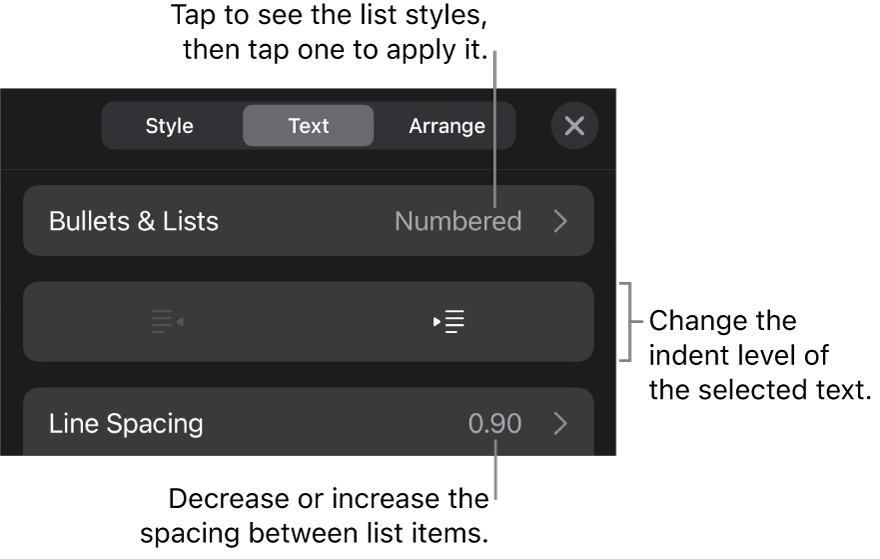Tap the "Bullets & Lists" label
This screenshot has width=880, height=559.
pyautogui.click(x=134, y=221)
